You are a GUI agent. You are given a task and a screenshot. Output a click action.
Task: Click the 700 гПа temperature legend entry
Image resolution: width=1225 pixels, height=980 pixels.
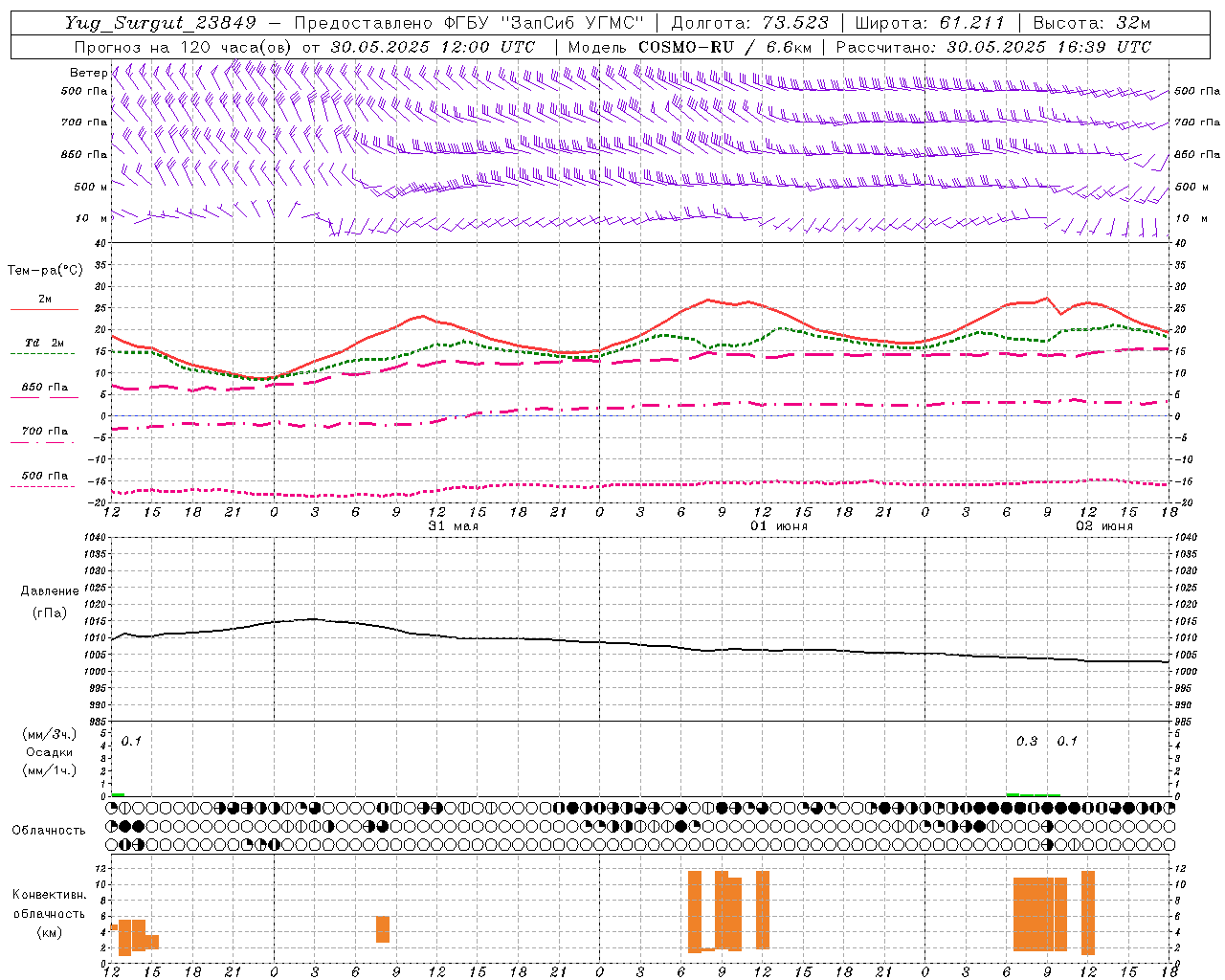pos(45,432)
